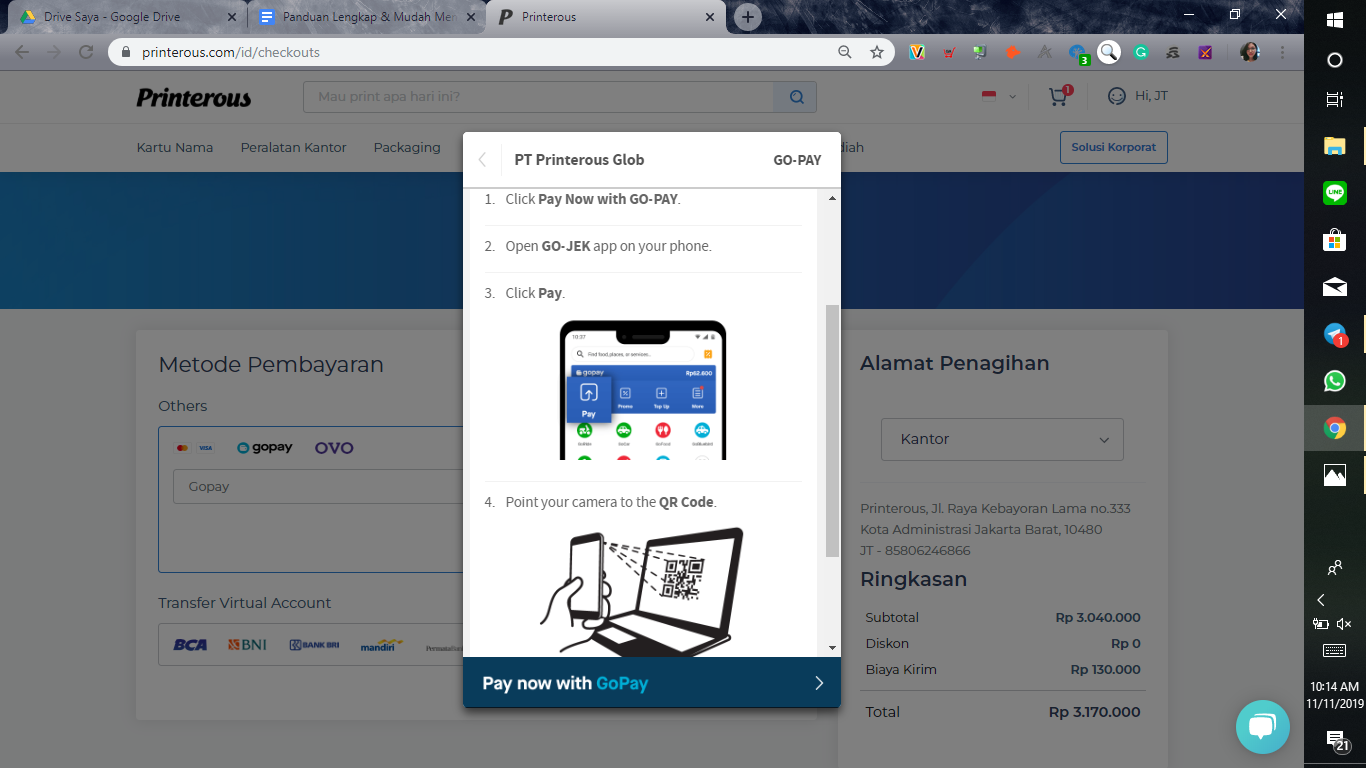Open Packaging menu
This screenshot has width=1366, height=768.
click(x=407, y=147)
